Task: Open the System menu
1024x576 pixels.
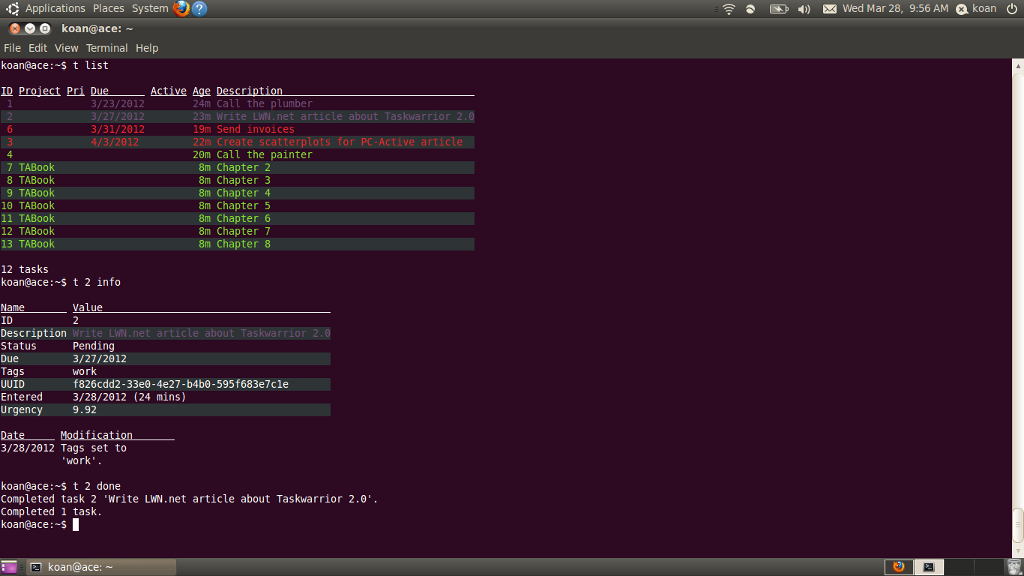Action: tap(150, 8)
